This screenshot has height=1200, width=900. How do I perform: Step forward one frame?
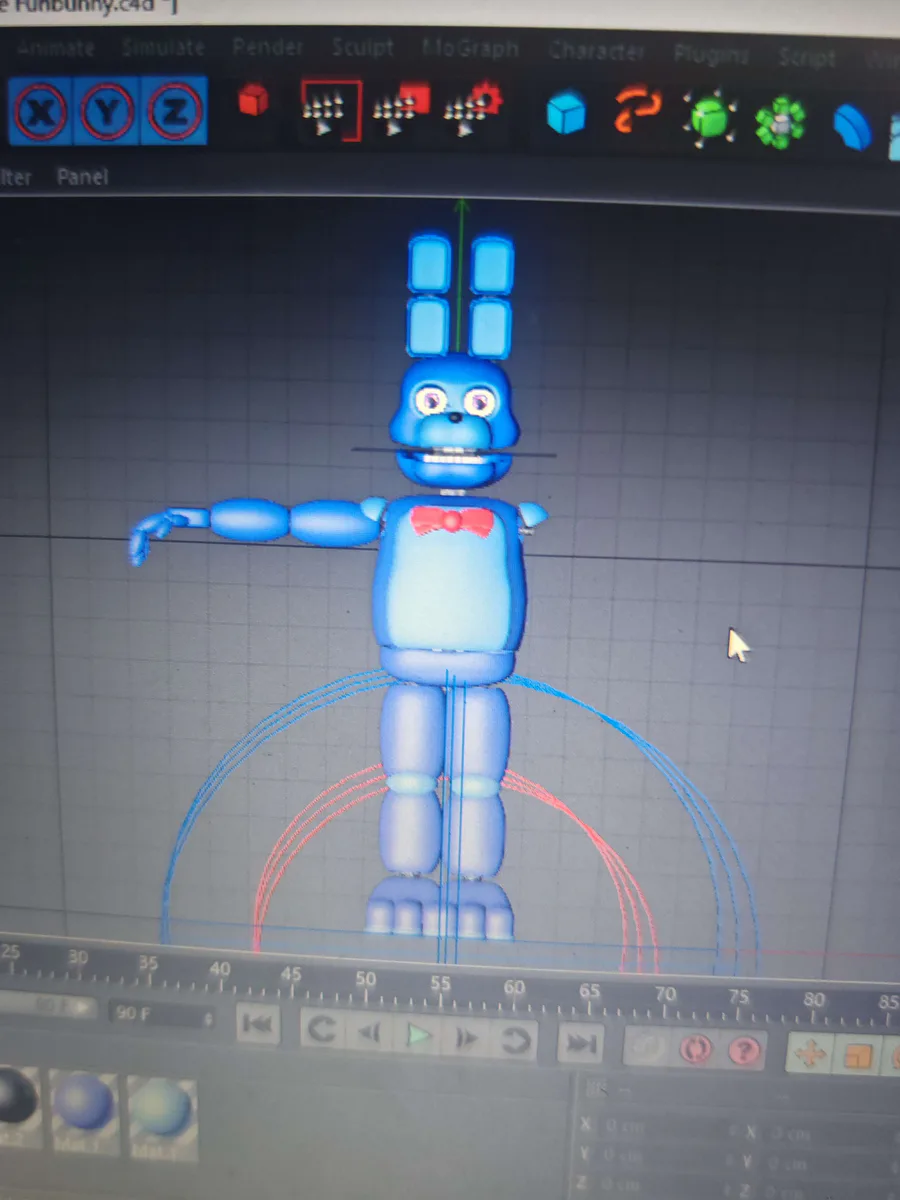click(467, 1040)
